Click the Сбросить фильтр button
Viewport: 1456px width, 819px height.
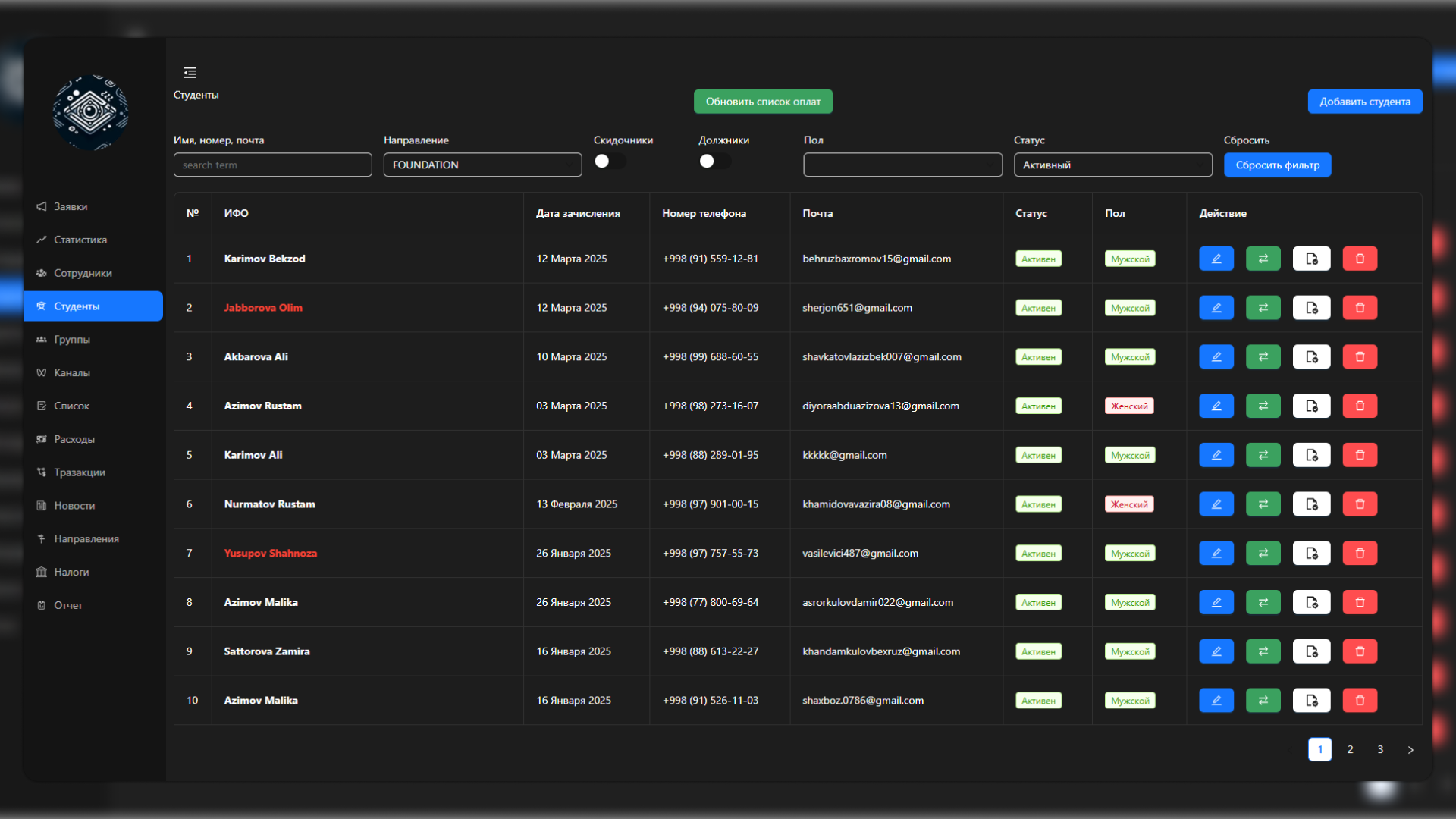(1278, 165)
